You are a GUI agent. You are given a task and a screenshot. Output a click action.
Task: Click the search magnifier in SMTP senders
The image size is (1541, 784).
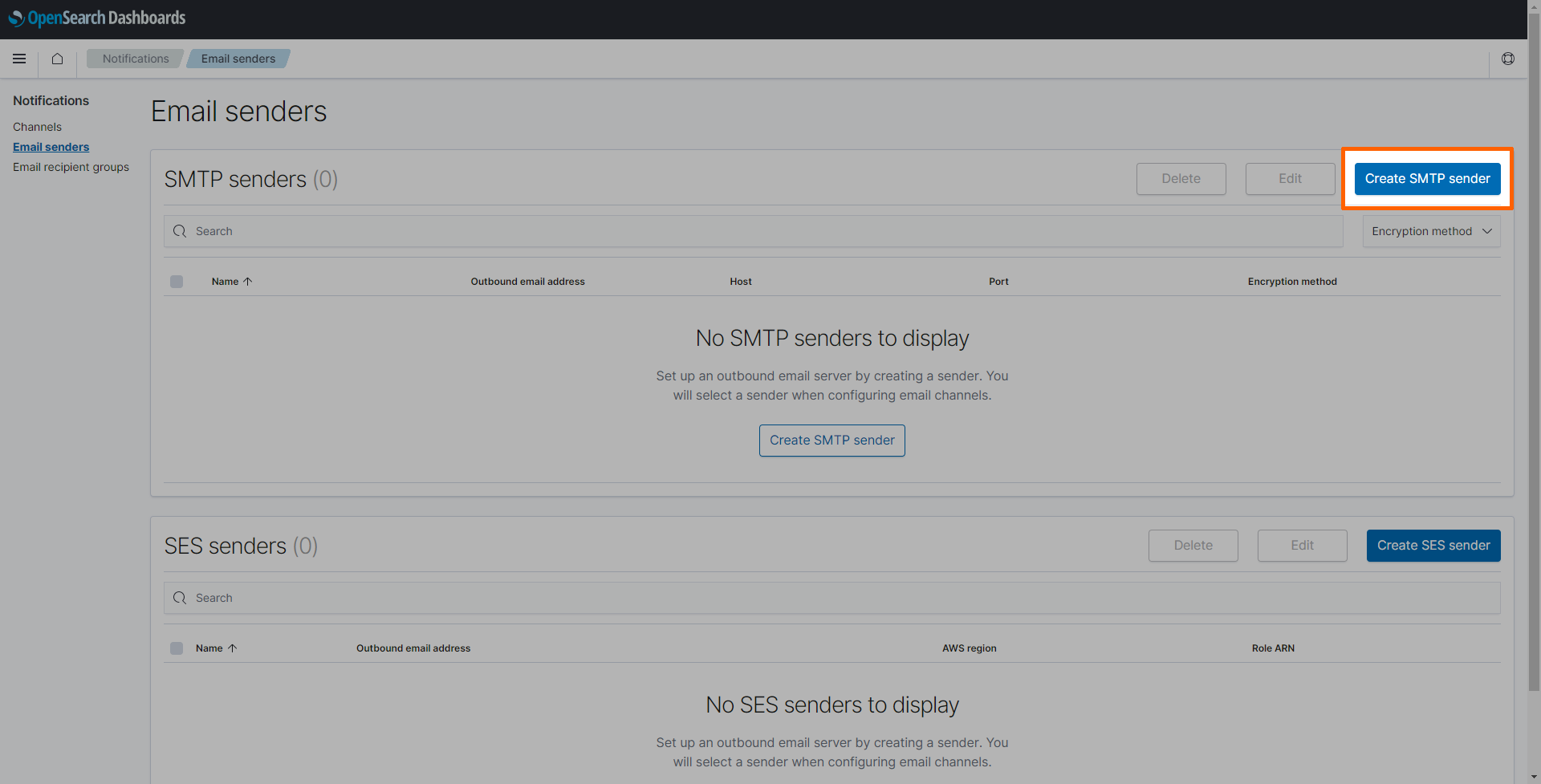point(180,231)
